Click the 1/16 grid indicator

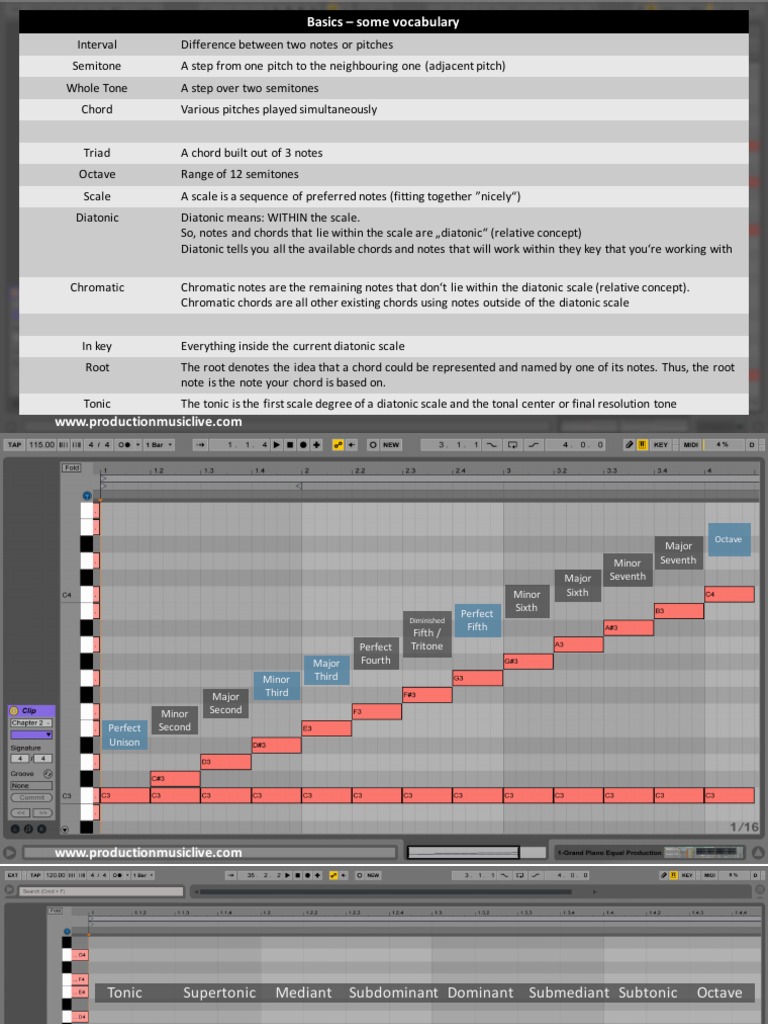tap(744, 827)
